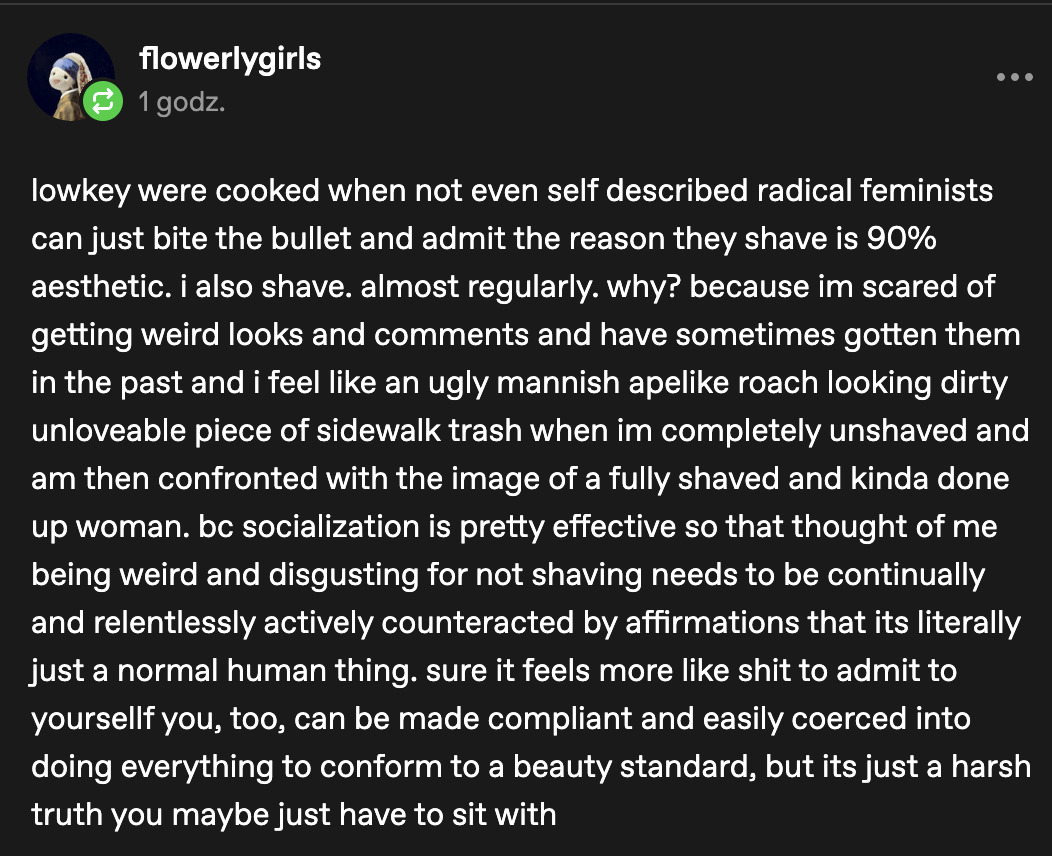Image resolution: width=1052 pixels, height=856 pixels.
Task: Click the green reblog badge icon
Action: point(103,101)
